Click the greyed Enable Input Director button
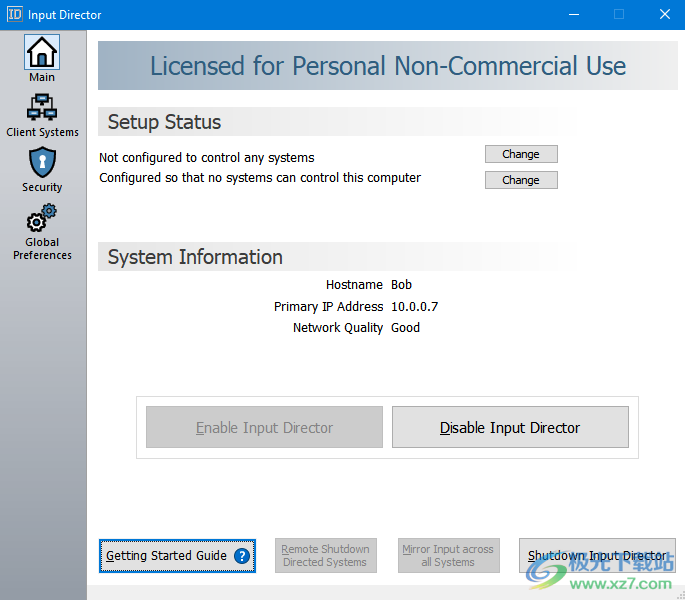 pyautogui.click(x=264, y=427)
